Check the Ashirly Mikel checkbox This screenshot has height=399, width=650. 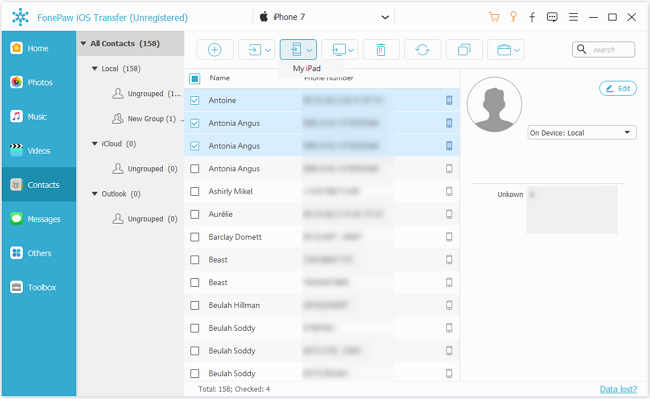195,191
